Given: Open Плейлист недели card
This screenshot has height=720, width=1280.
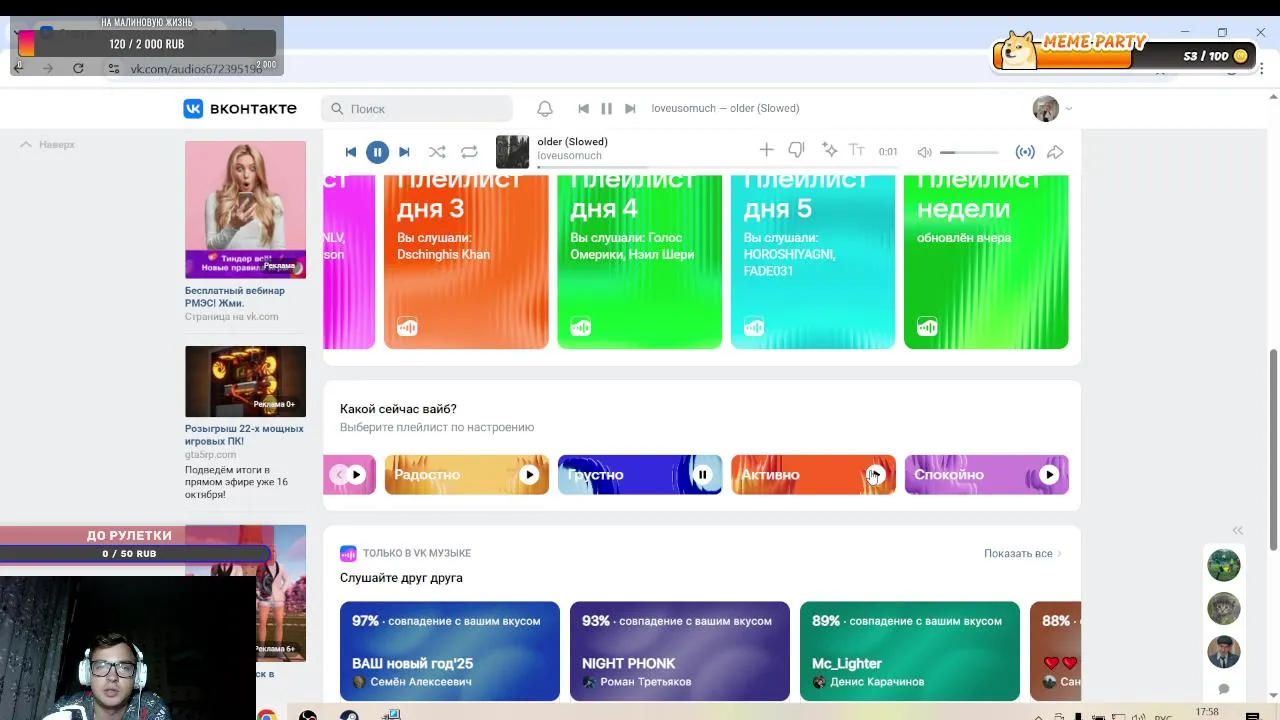Looking at the screenshot, I should pos(986,262).
